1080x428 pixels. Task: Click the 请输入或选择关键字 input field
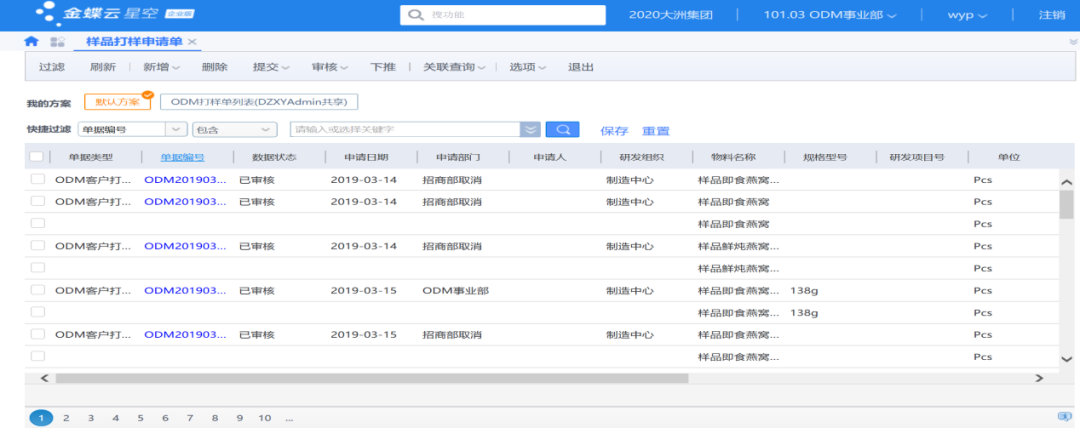pos(405,130)
